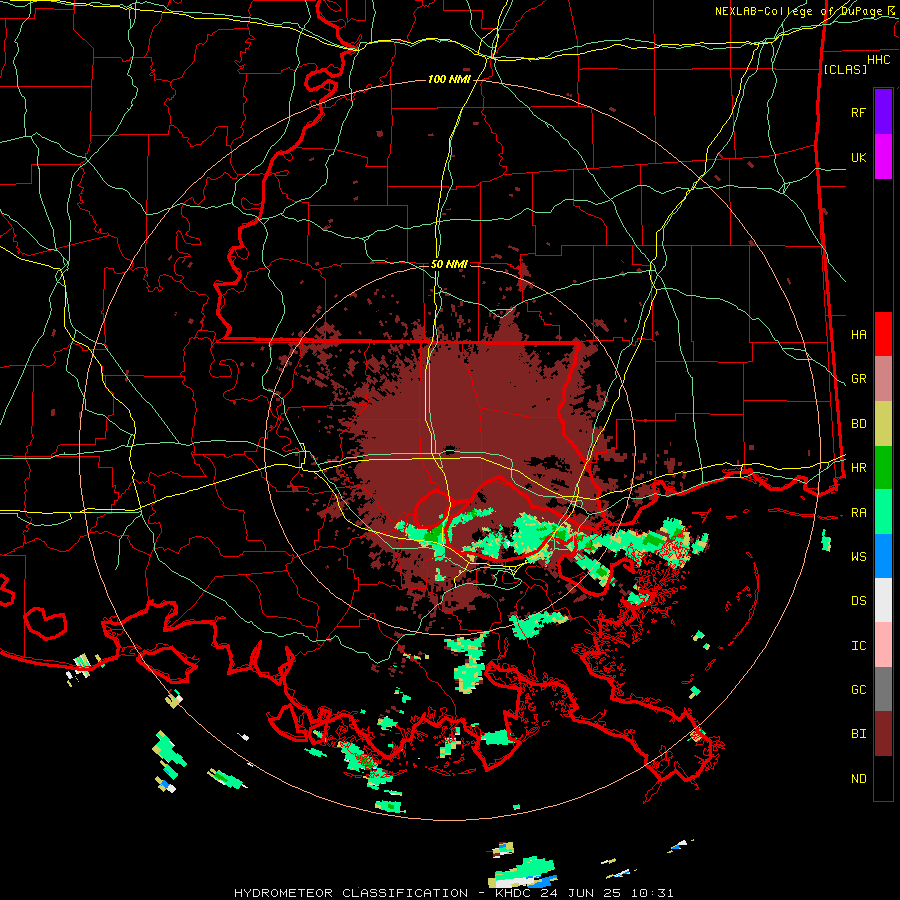Image resolution: width=900 pixels, height=900 pixels.
Task: Click the BI brown legend swatch
Action: [883, 734]
